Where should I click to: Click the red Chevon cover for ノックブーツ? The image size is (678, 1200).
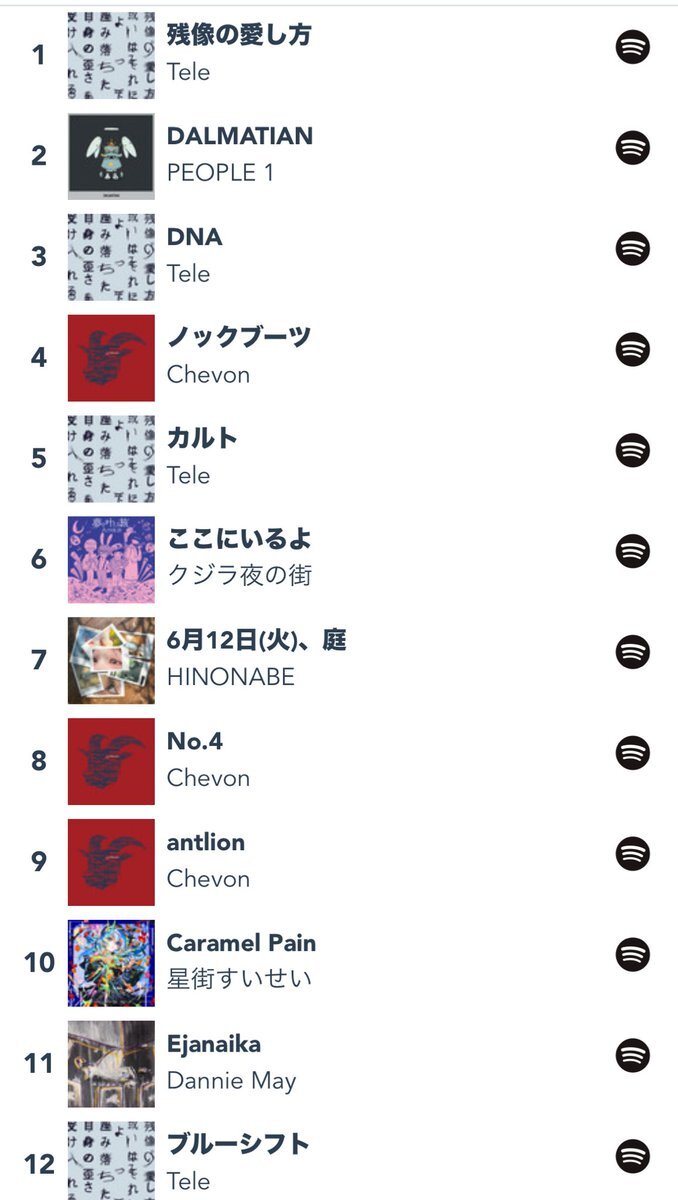pos(111,358)
